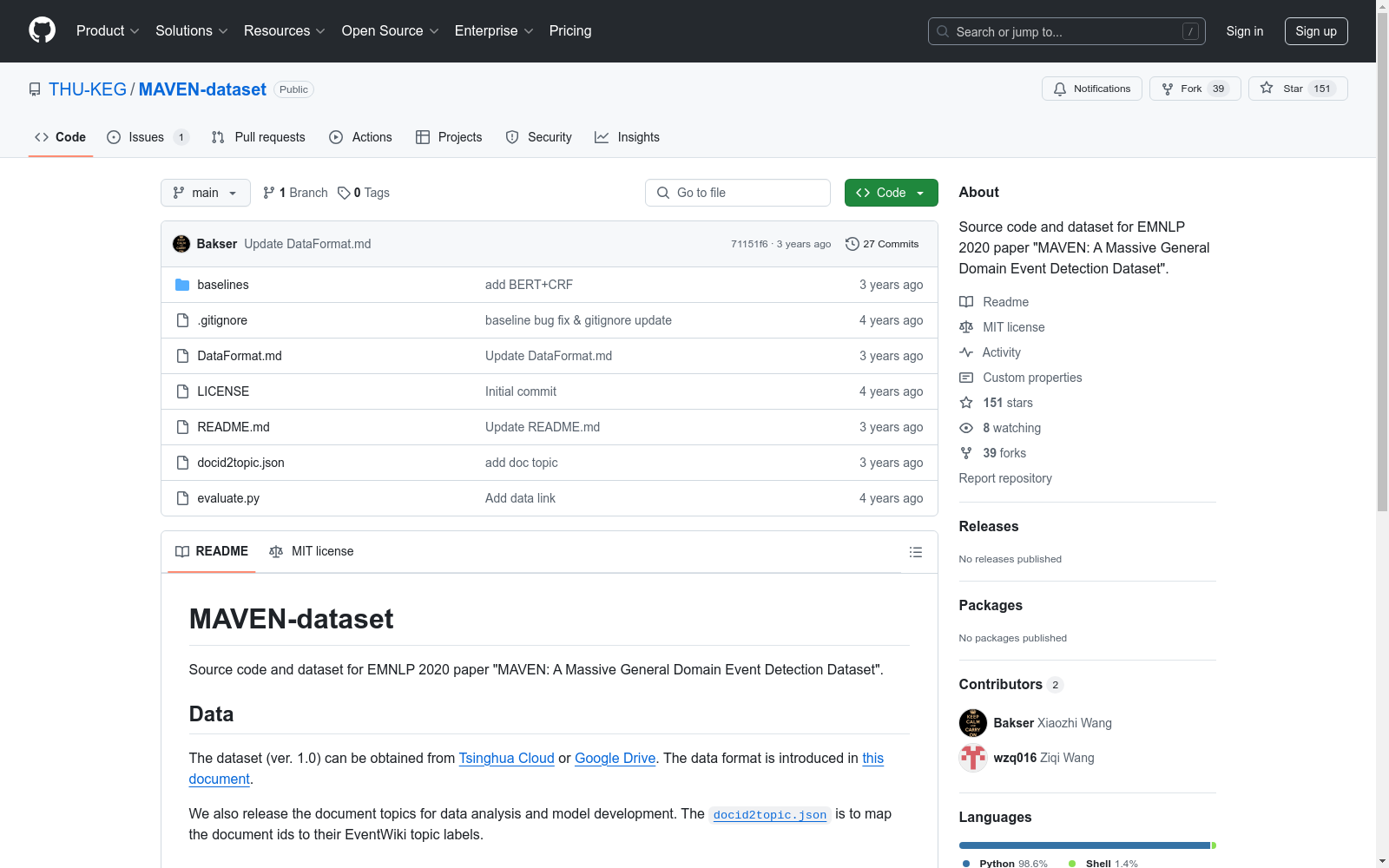1389x868 pixels.
Task: Click the baselines folder icon
Action: point(182,285)
